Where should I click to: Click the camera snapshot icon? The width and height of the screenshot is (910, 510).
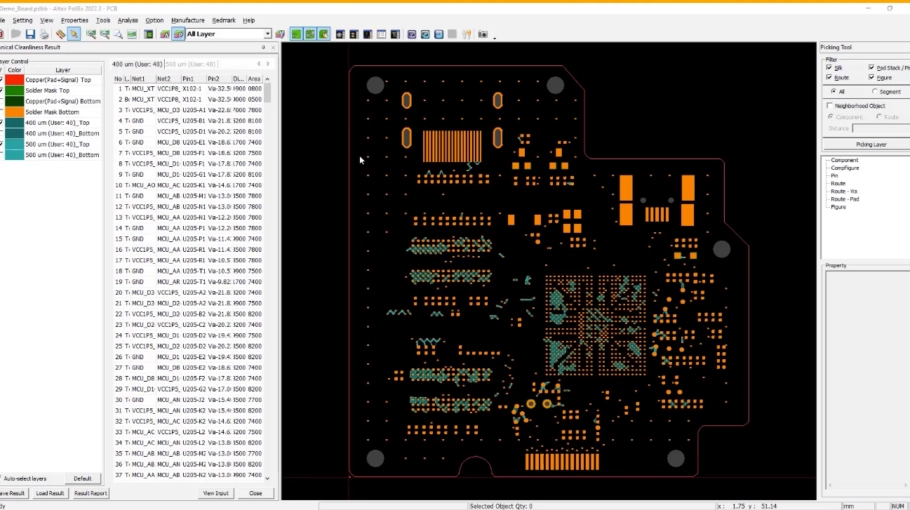(x=482, y=34)
